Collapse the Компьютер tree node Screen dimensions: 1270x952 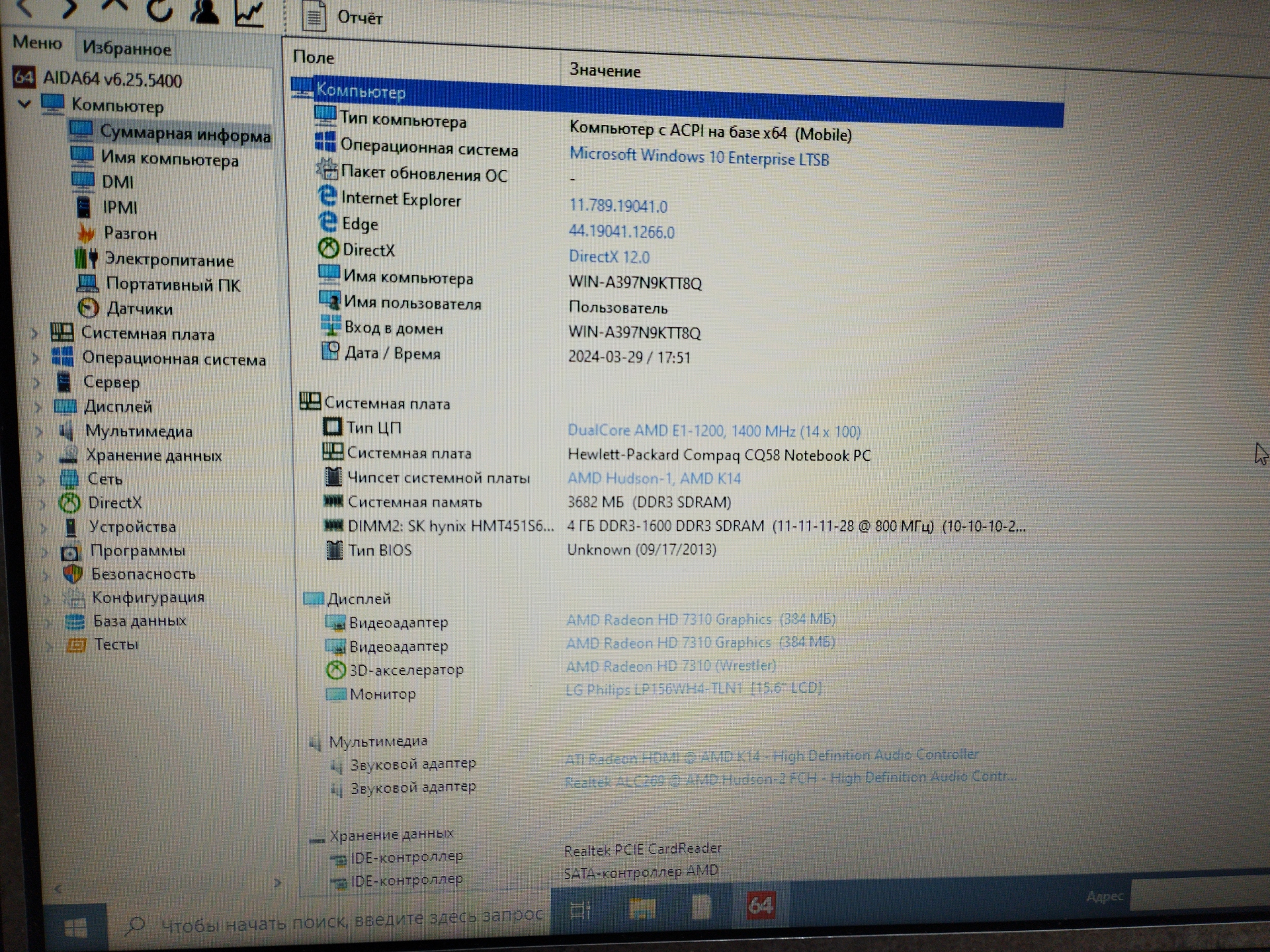(24, 103)
